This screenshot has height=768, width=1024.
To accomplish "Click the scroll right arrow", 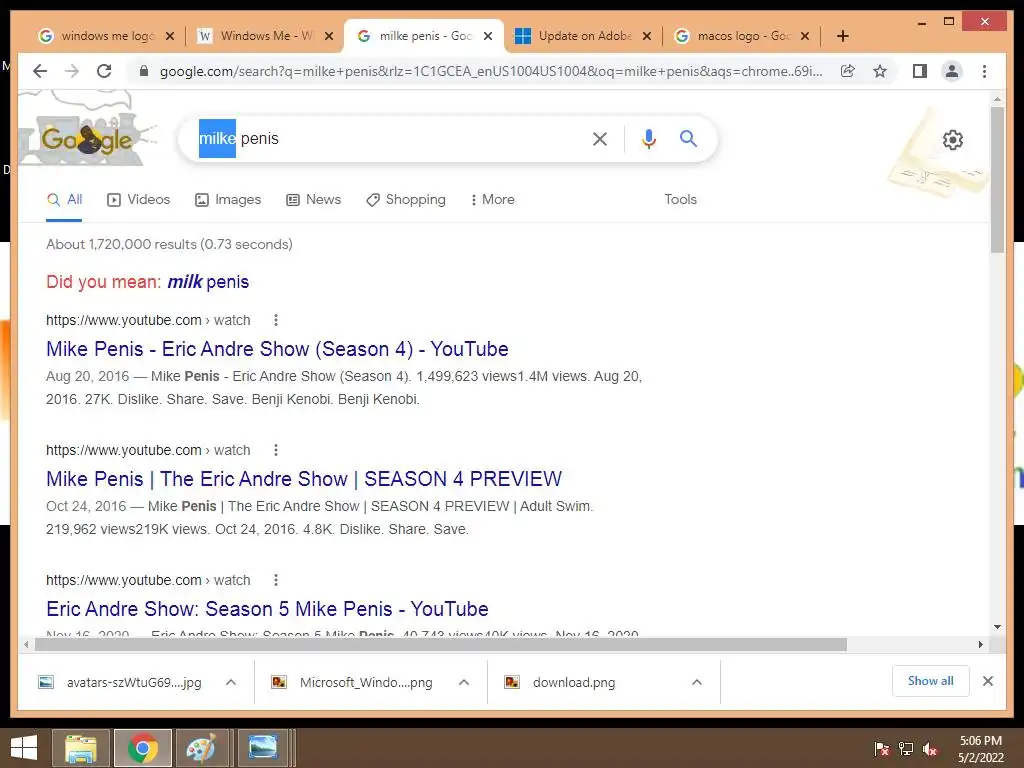I will pyautogui.click(x=980, y=645).
